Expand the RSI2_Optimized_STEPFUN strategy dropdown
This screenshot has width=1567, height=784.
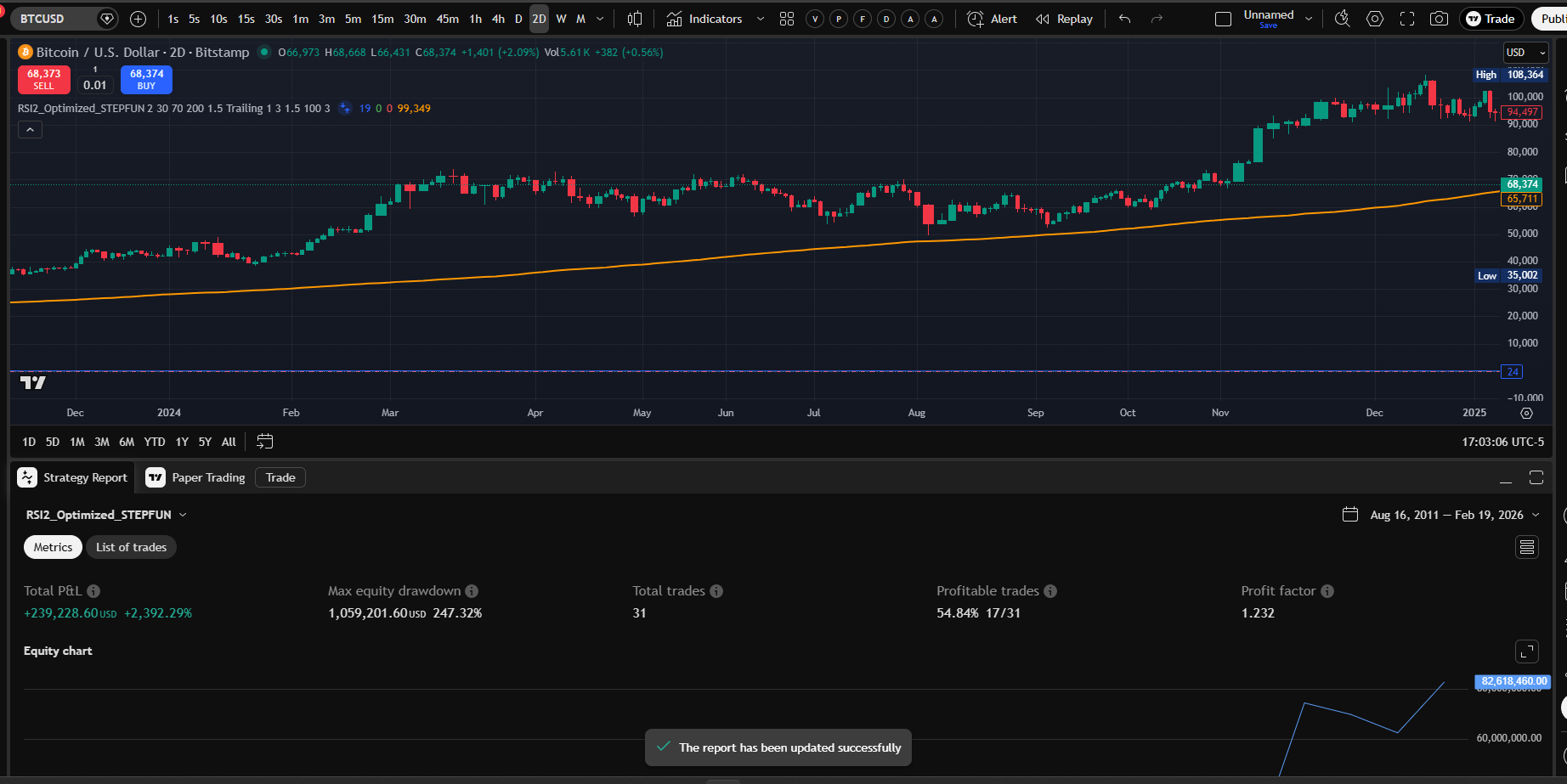coord(183,514)
